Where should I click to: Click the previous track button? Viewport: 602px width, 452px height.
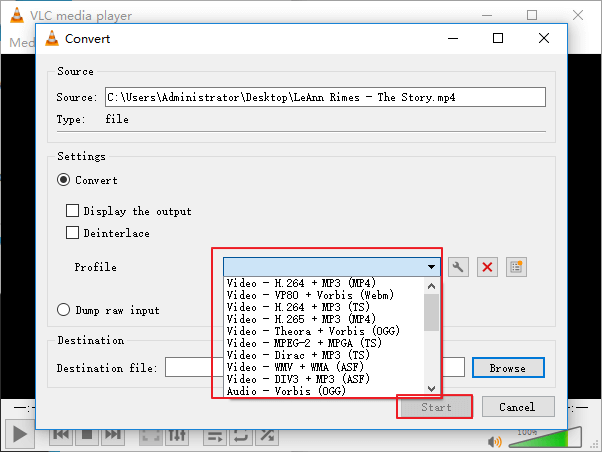pyautogui.click(x=61, y=435)
